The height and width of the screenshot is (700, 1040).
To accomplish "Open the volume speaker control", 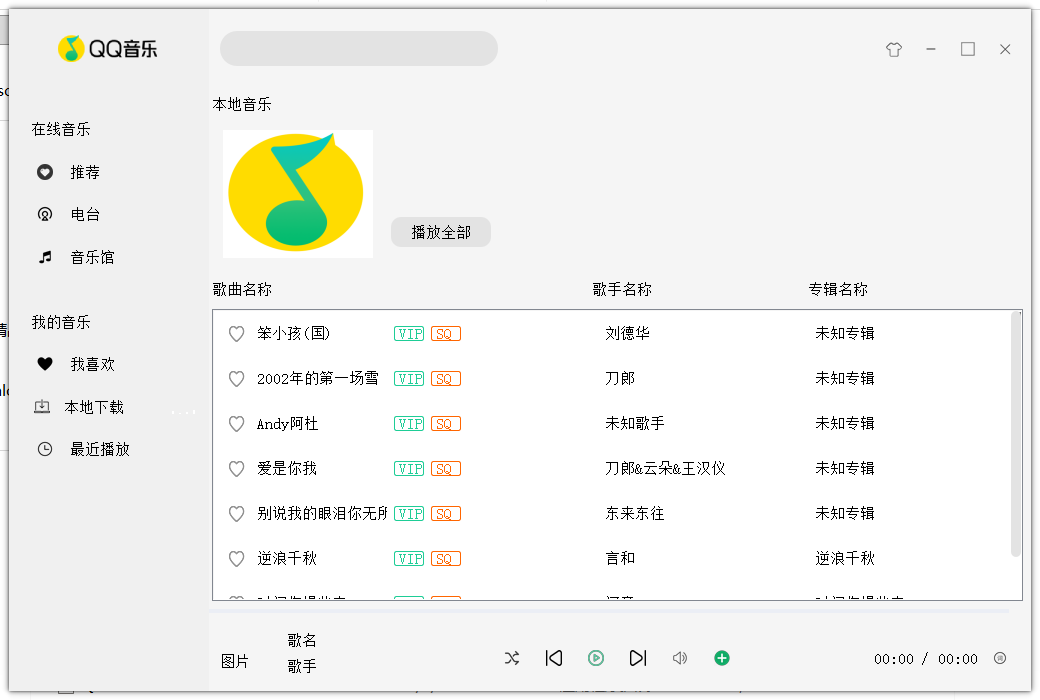I will pyautogui.click(x=680, y=658).
